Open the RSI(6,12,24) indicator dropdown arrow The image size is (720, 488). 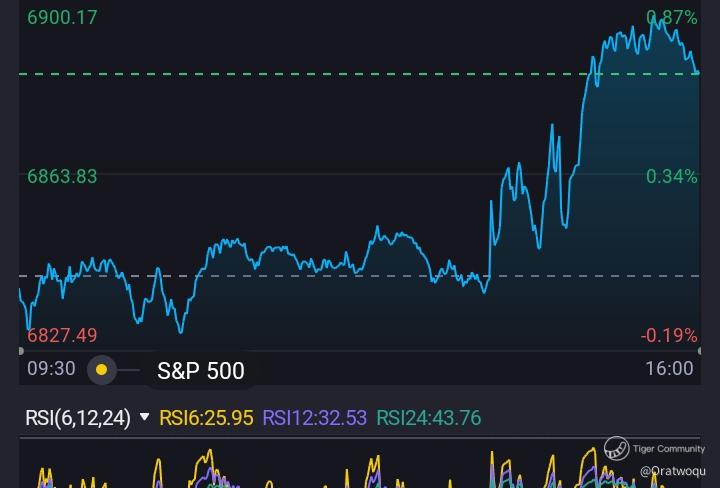(144, 417)
